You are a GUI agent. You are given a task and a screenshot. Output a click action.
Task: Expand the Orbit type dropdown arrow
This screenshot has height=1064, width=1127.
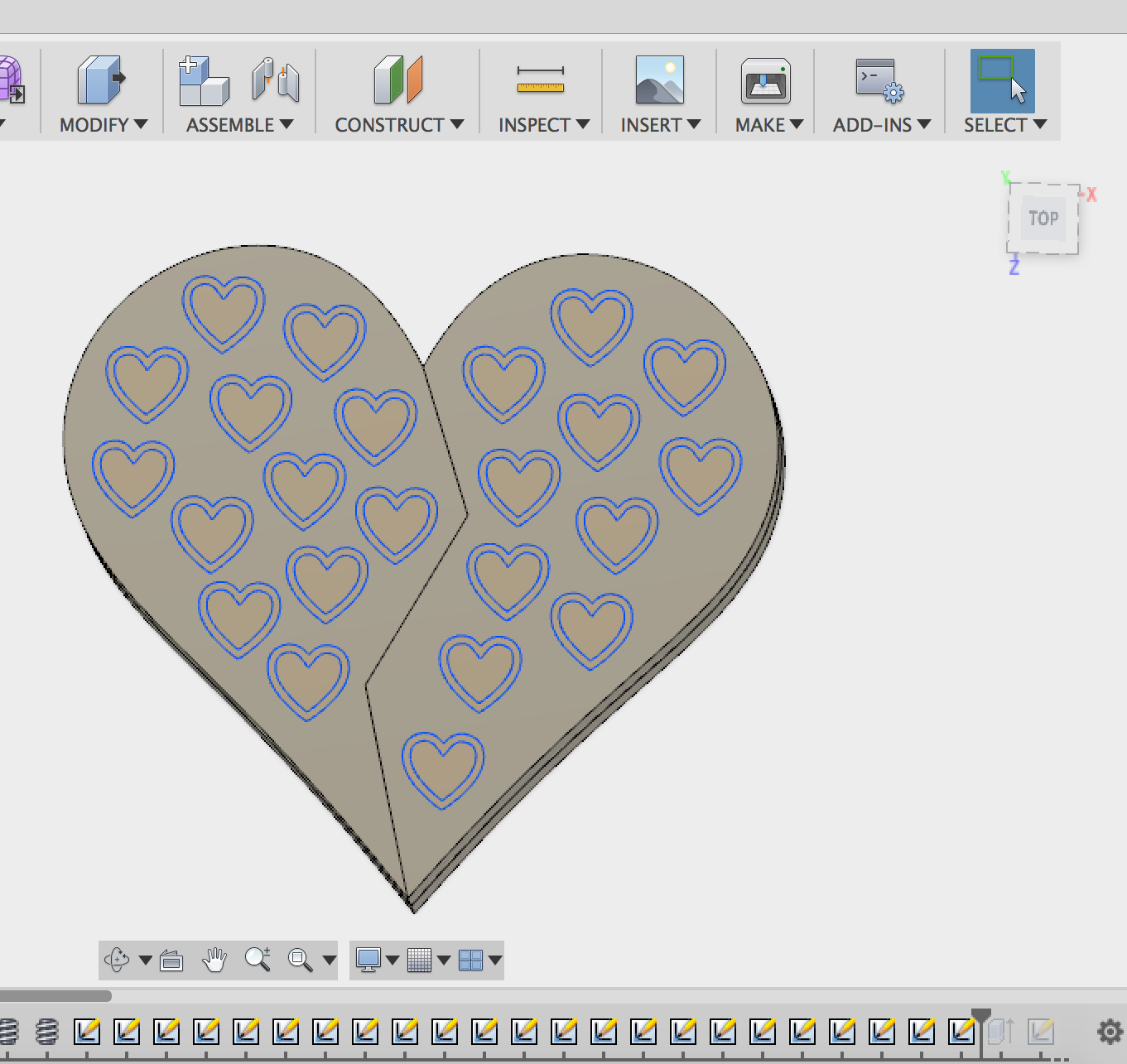click(x=146, y=960)
